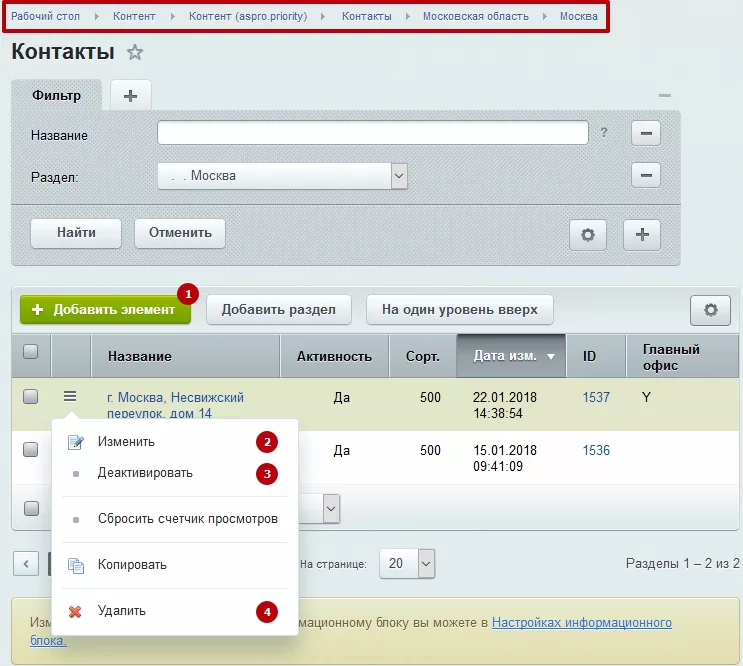Click the copy icon beside Копировать

point(76,565)
